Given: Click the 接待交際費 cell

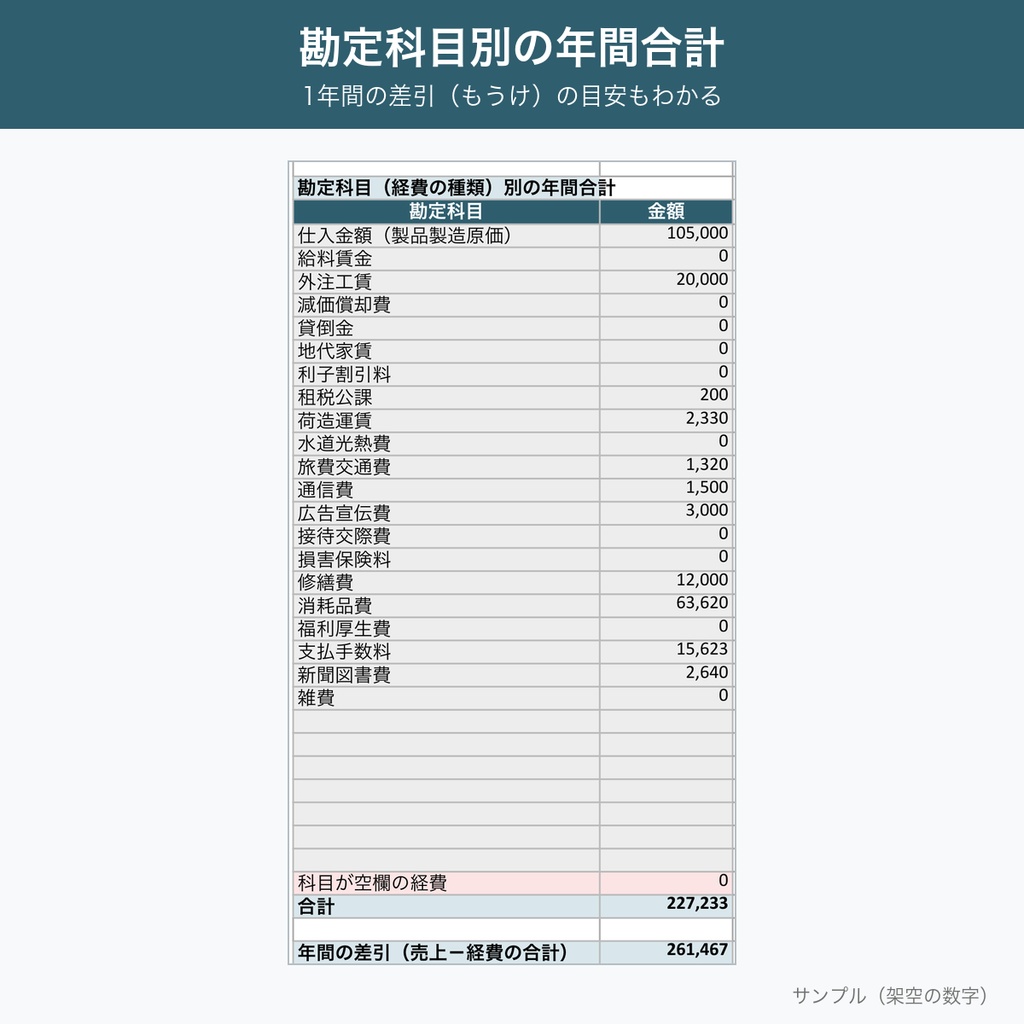Looking at the screenshot, I should [x=446, y=537].
